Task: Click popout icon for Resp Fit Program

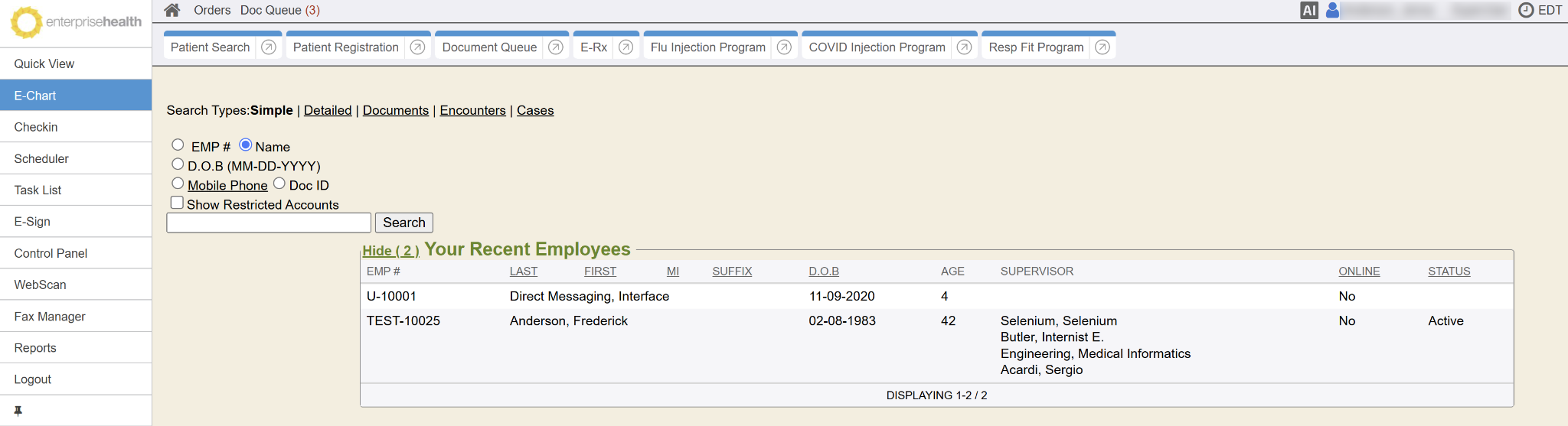Action: (x=1102, y=47)
